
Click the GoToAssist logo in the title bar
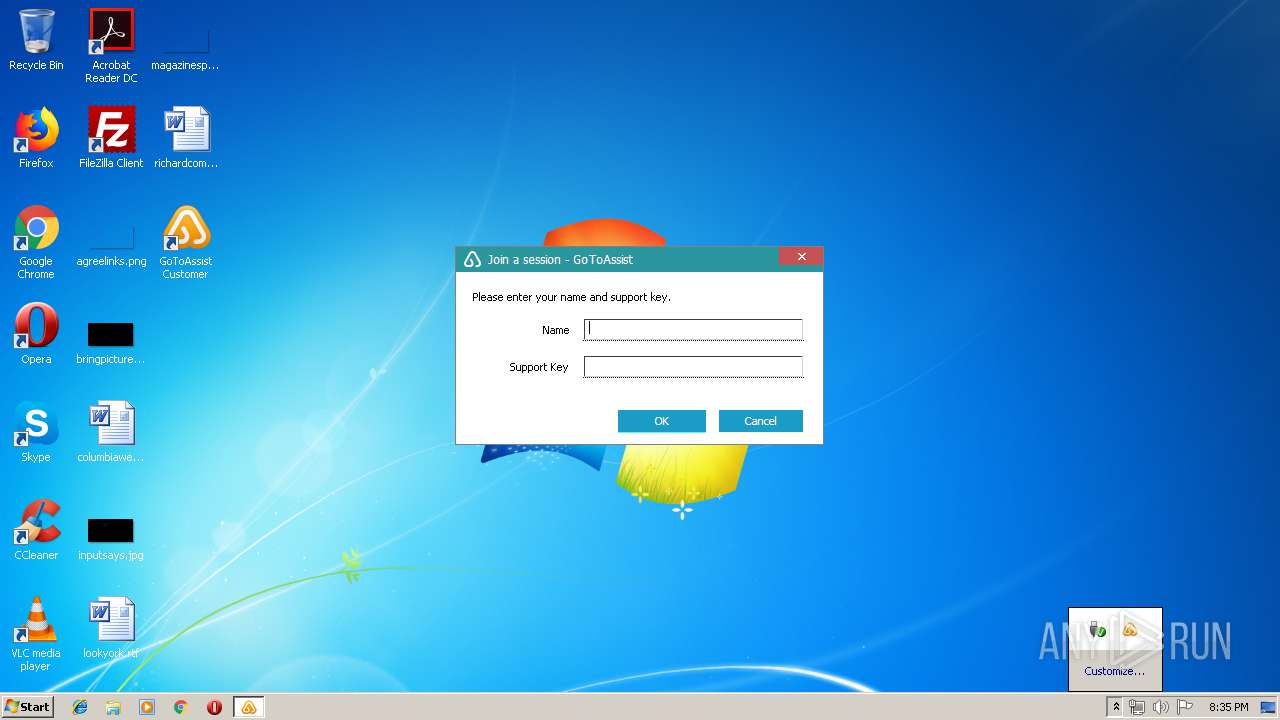pos(472,259)
